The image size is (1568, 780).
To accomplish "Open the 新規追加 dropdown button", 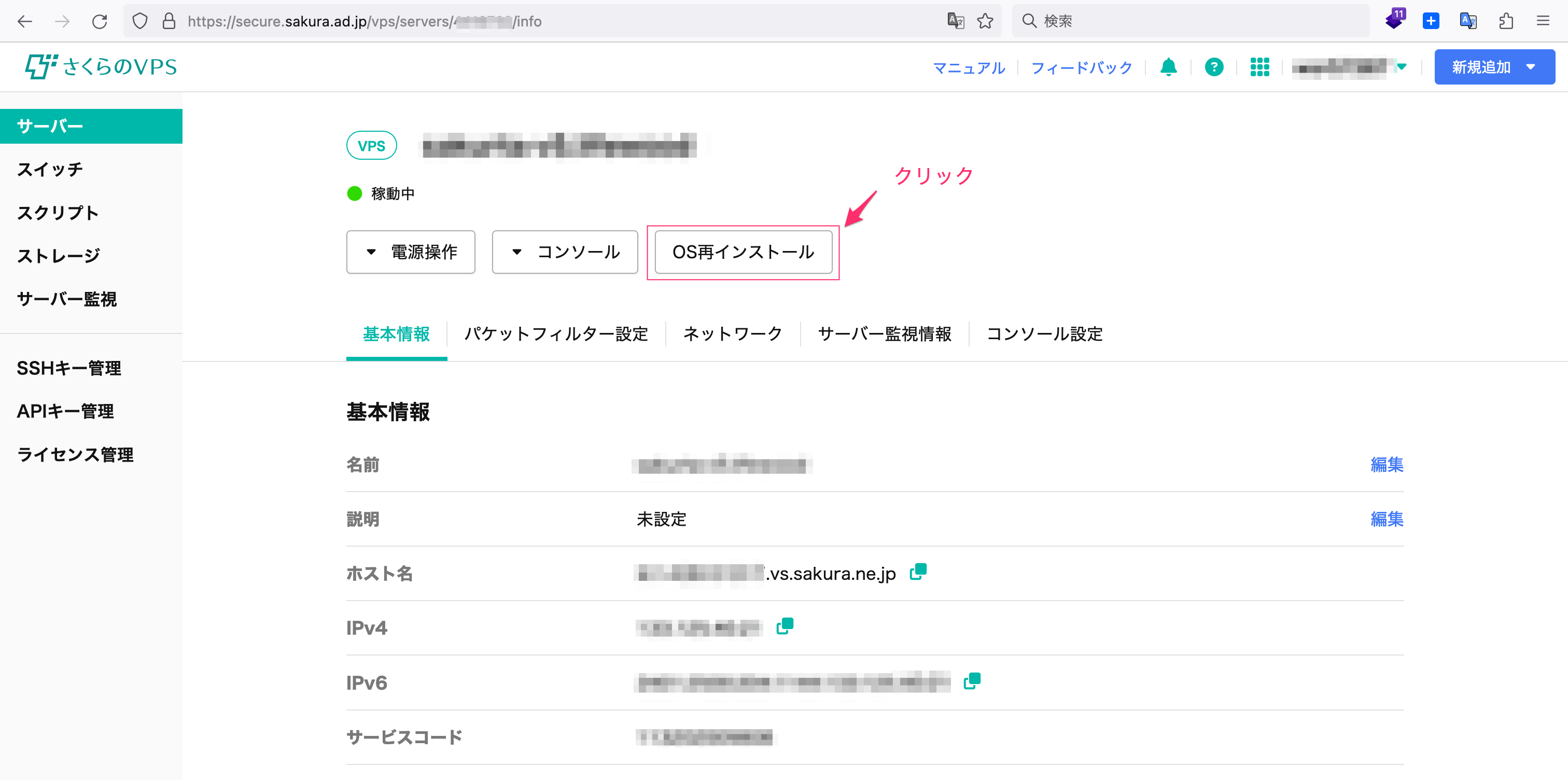I will [1494, 67].
